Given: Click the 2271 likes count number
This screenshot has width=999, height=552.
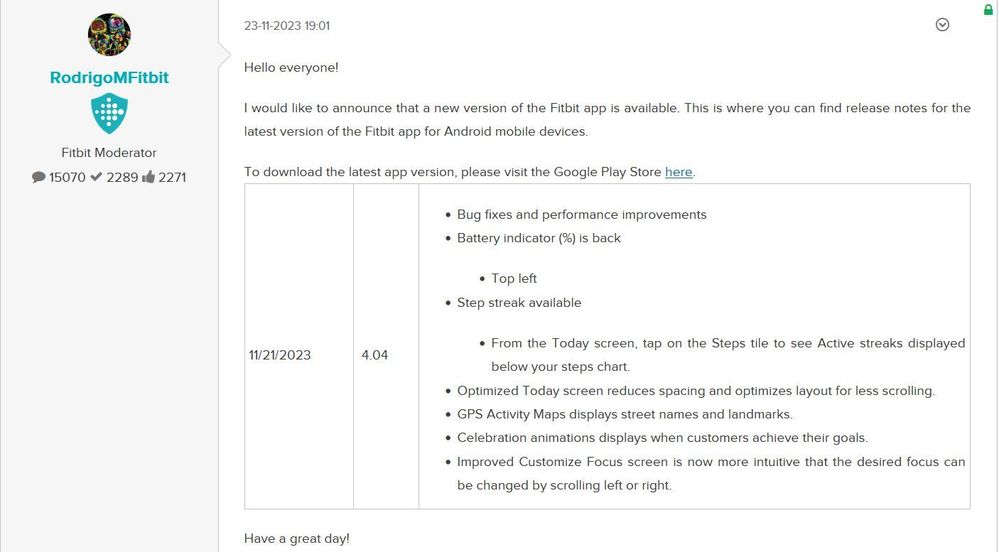Looking at the screenshot, I should coord(172,177).
